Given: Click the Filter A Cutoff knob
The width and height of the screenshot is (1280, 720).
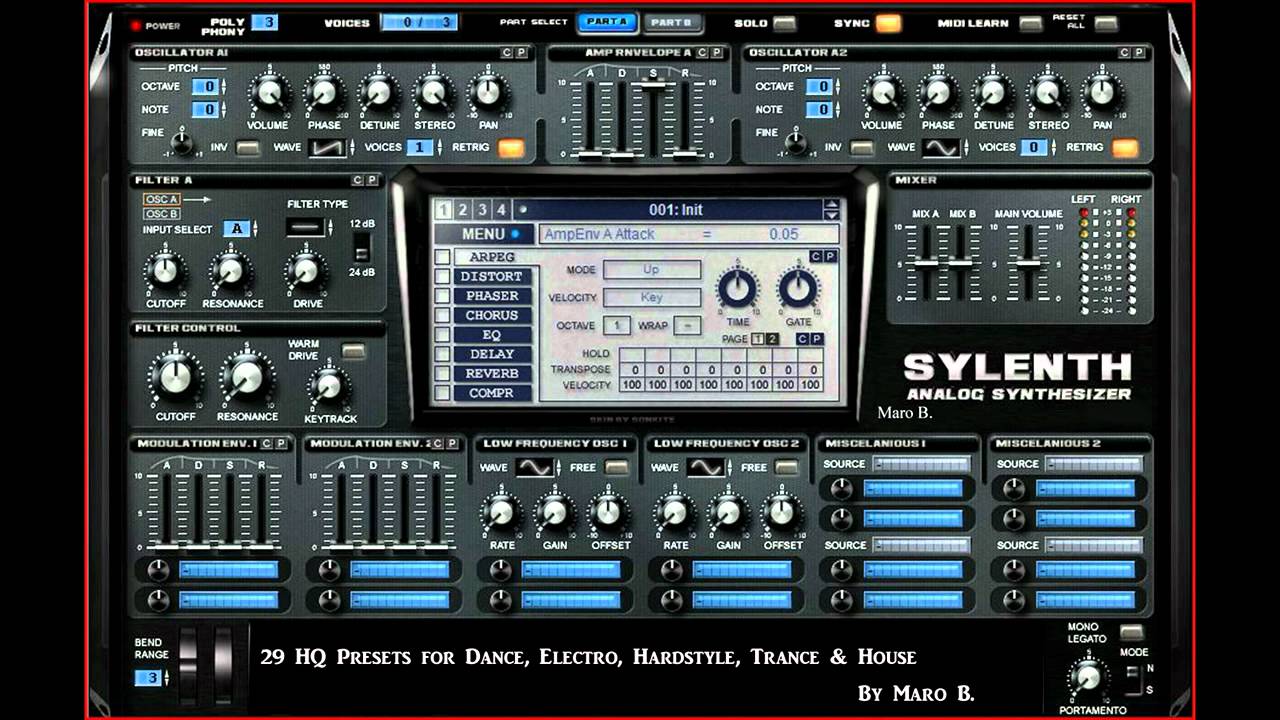Looking at the screenshot, I should [165, 270].
